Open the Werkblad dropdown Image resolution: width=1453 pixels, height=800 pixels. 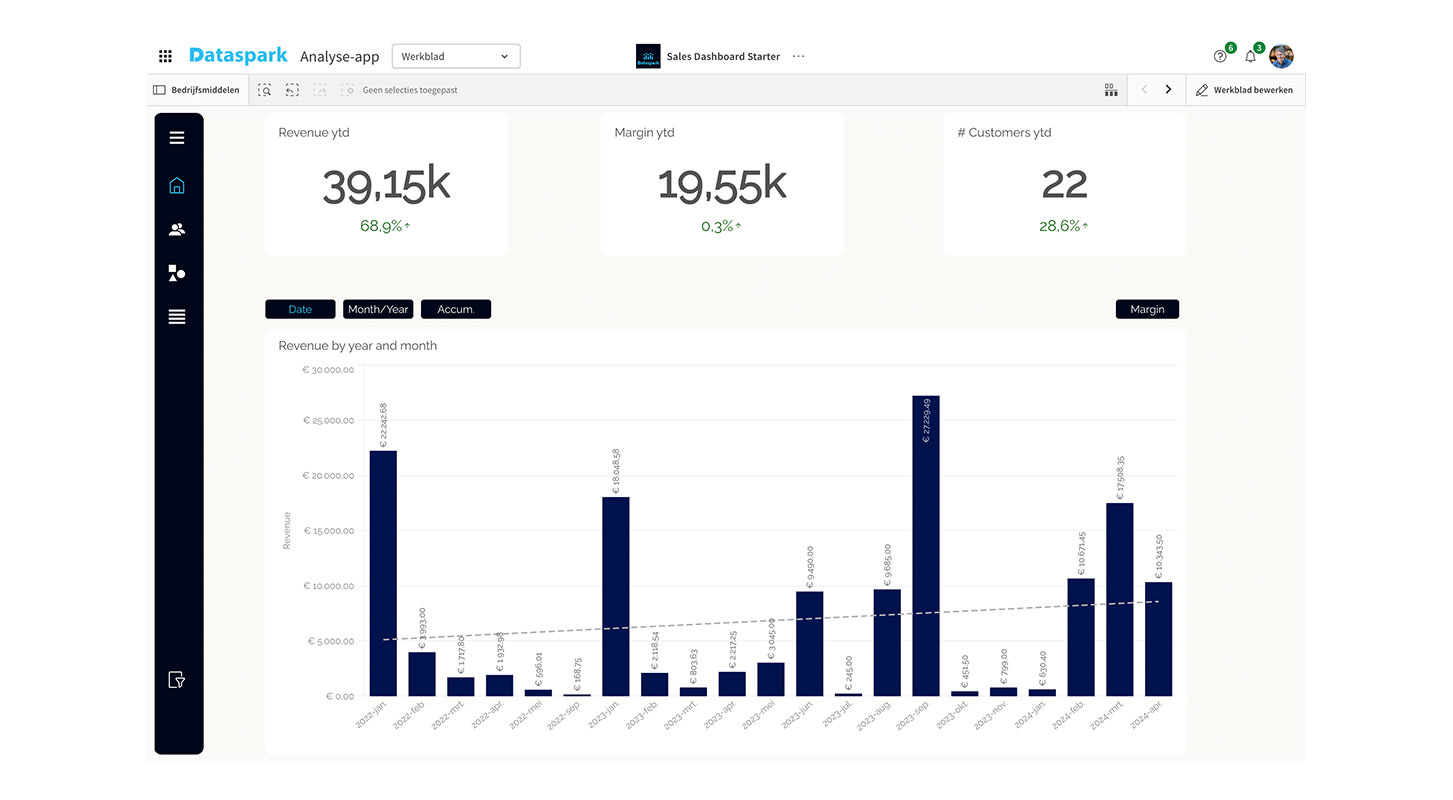click(456, 56)
